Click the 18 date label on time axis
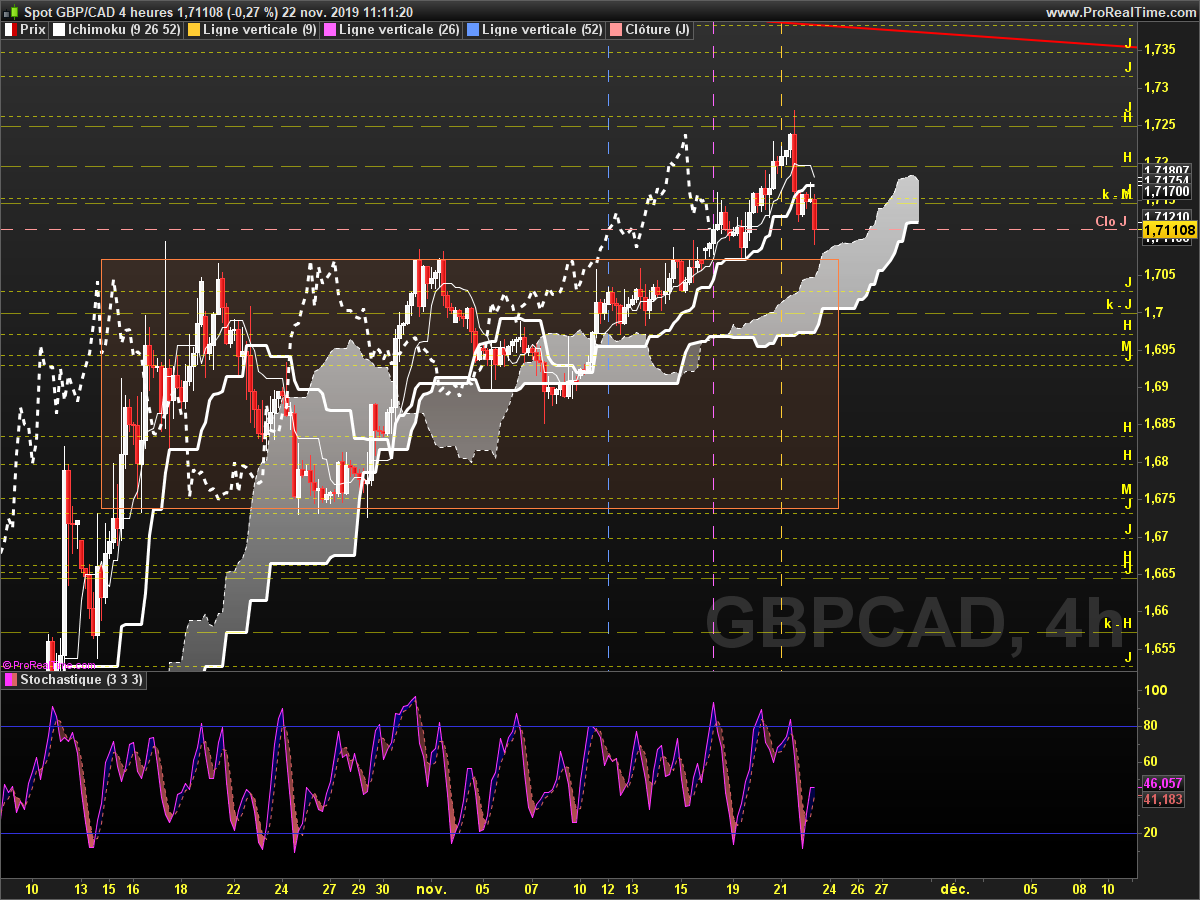The image size is (1200, 900). [181, 888]
